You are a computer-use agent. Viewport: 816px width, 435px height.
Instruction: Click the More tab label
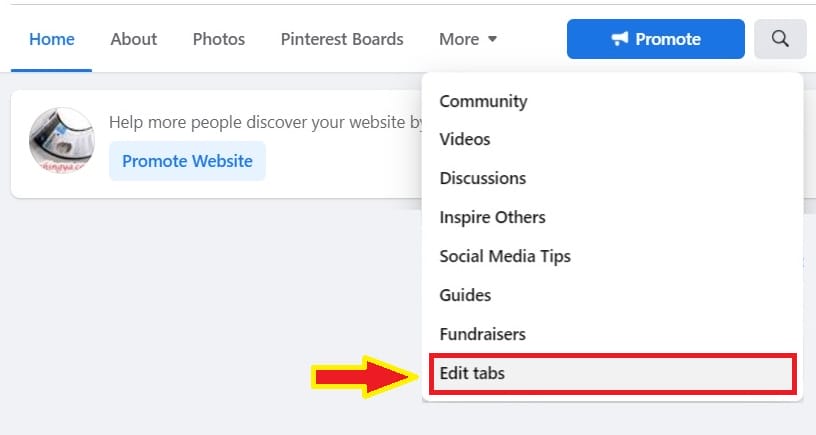click(459, 39)
